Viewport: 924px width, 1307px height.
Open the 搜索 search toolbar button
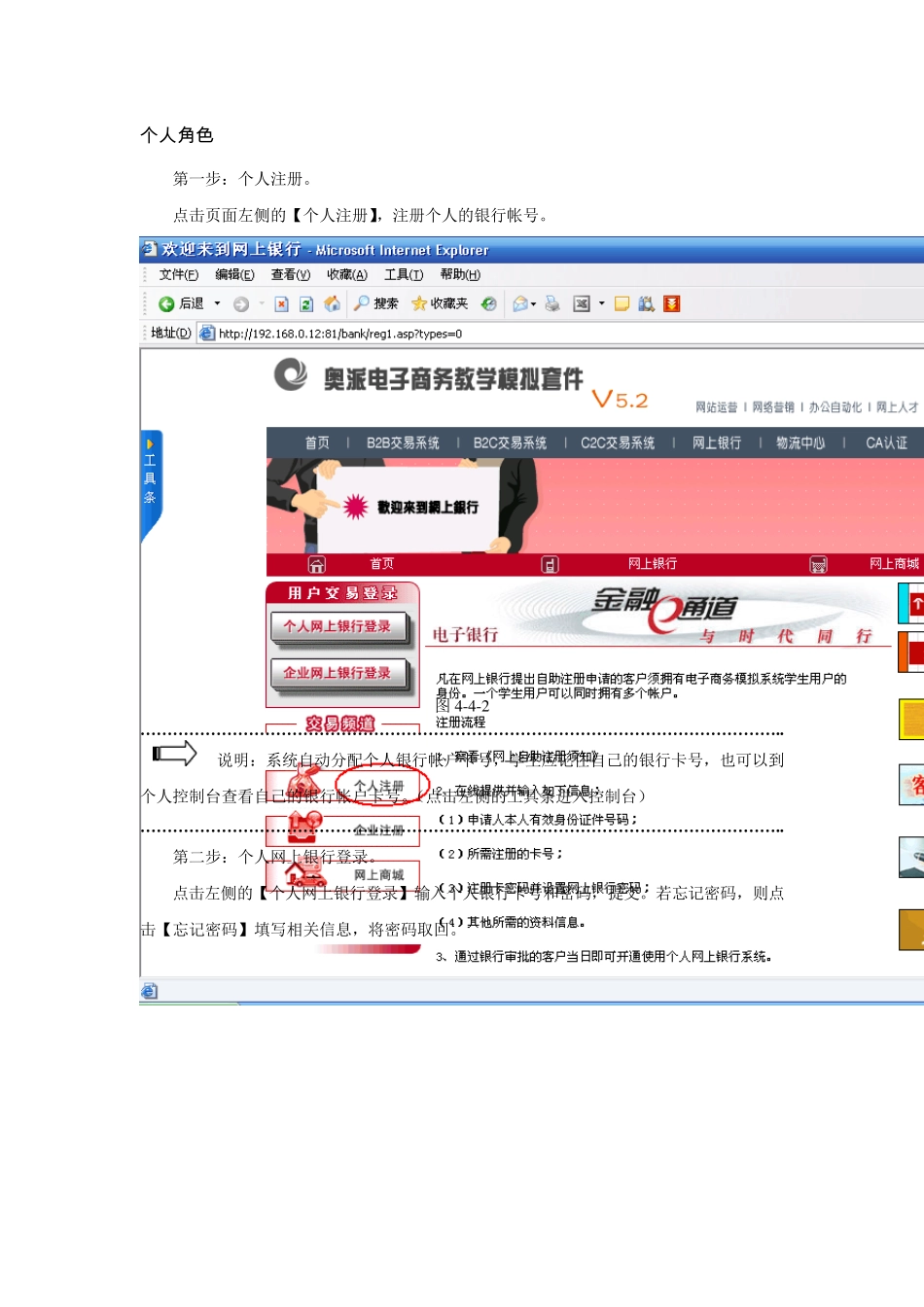(375, 303)
